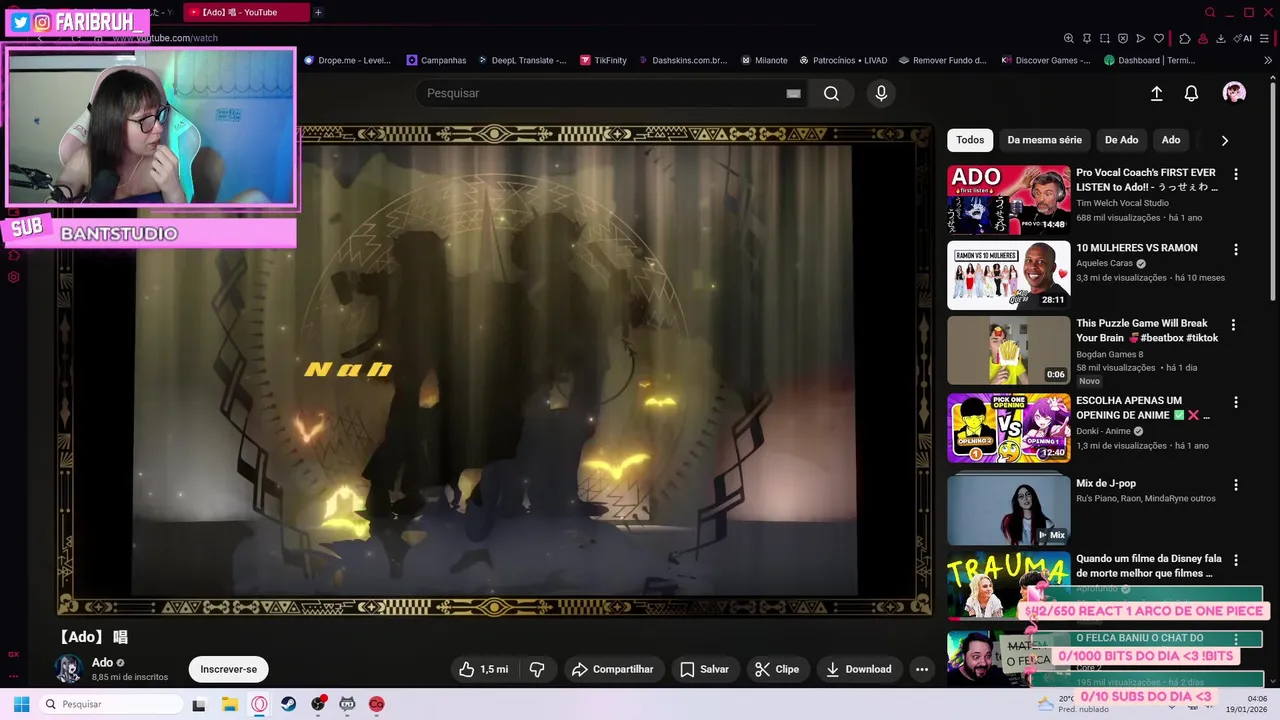Click the Clipe scissors button

[777, 669]
